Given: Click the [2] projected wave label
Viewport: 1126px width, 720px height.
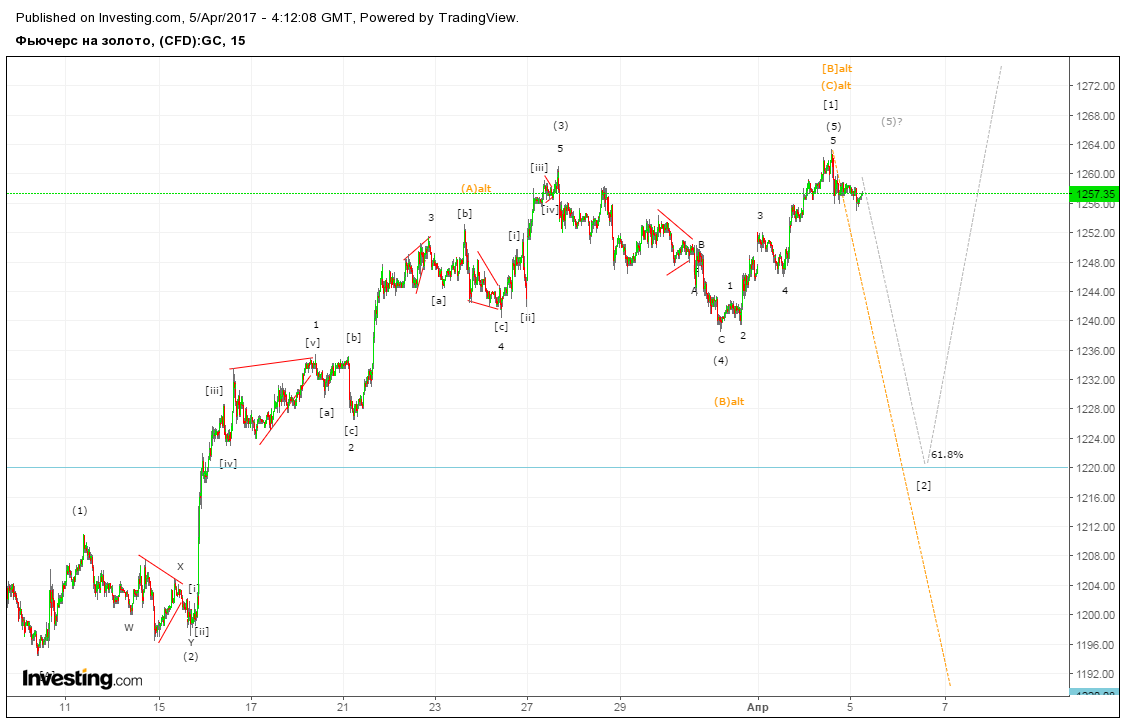Looking at the screenshot, I should tap(923, 486).
